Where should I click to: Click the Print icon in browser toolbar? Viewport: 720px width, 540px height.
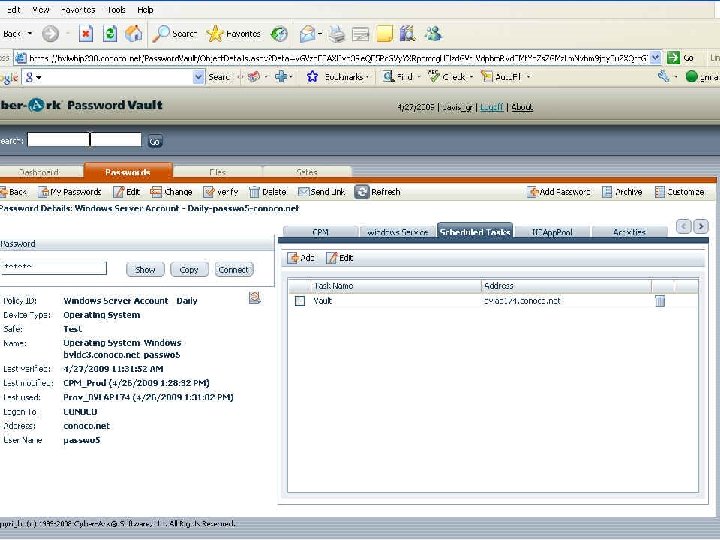pyautogui.click(x=337, y=34)
